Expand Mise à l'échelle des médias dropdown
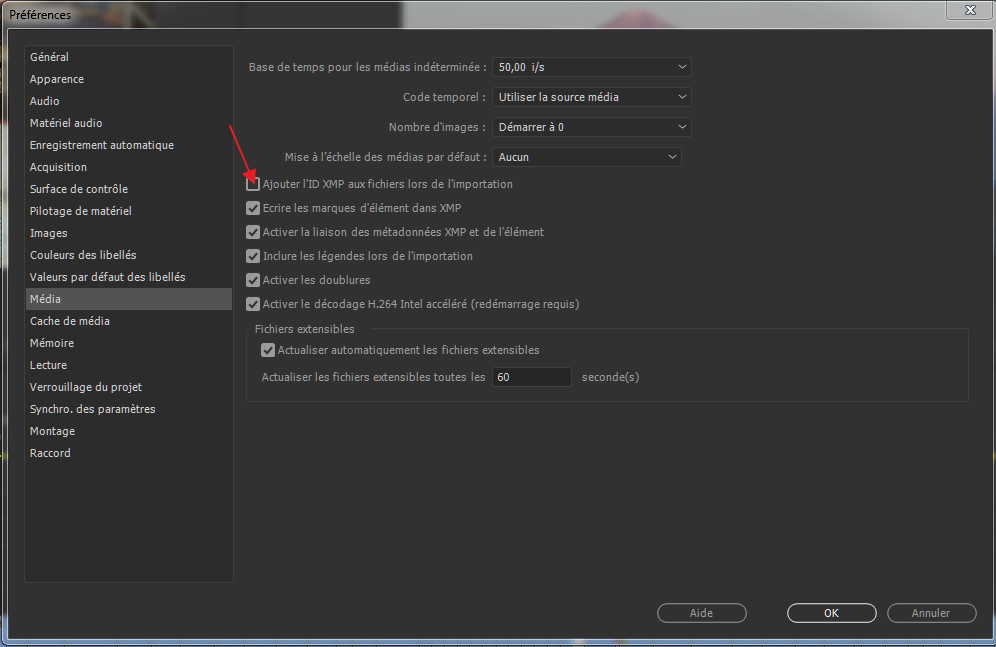Image resolution: width=996 pixels, height=647 pixels. coord(587,157)
